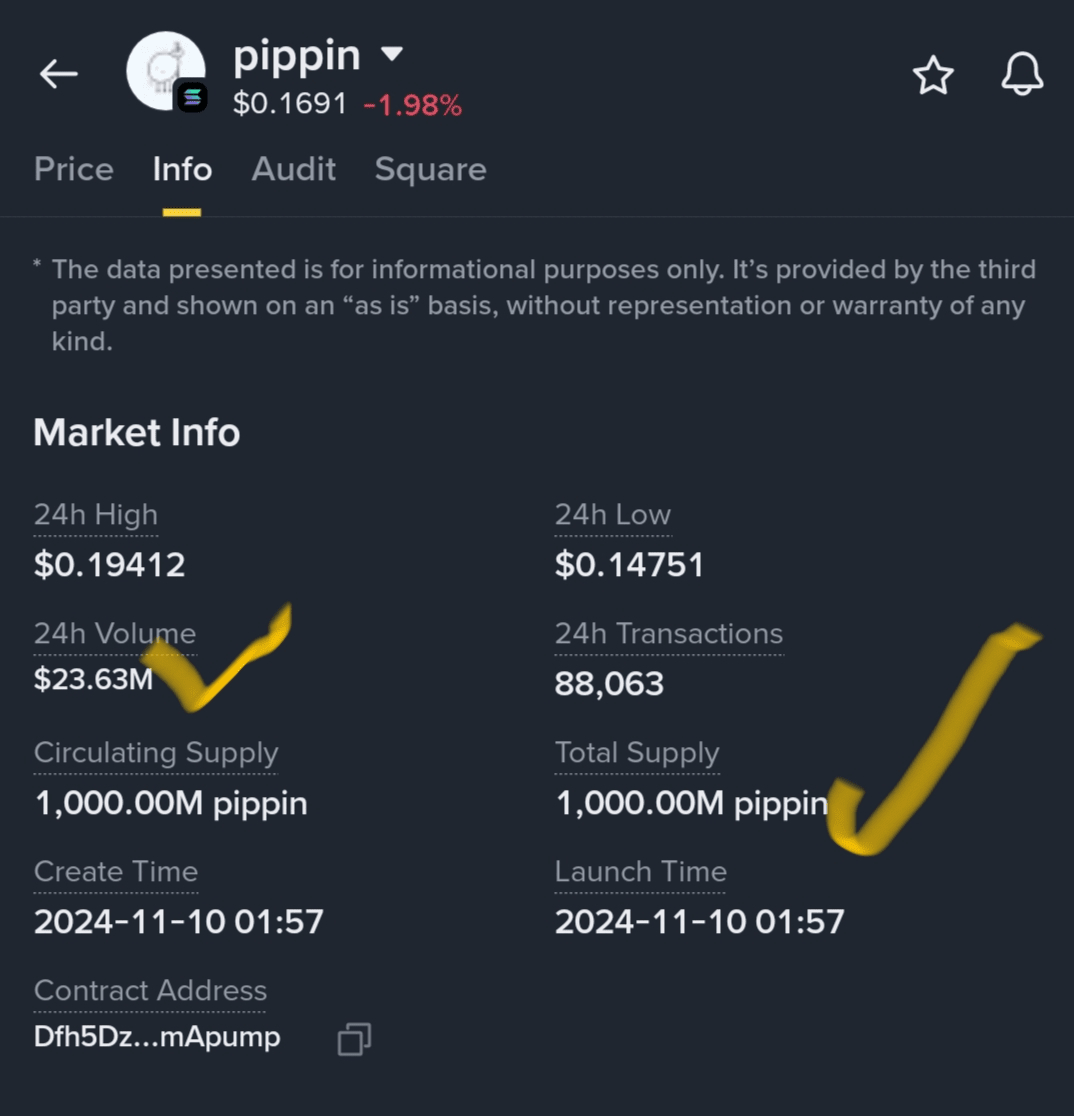Tap the Dfh5Dz...mApump contract address text
1074x1116 pixels.
pyautogui.click(x=157, y=1037)
